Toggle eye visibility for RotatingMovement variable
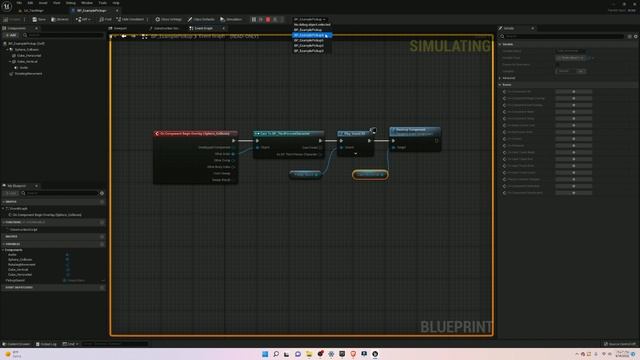 (67, 264)
